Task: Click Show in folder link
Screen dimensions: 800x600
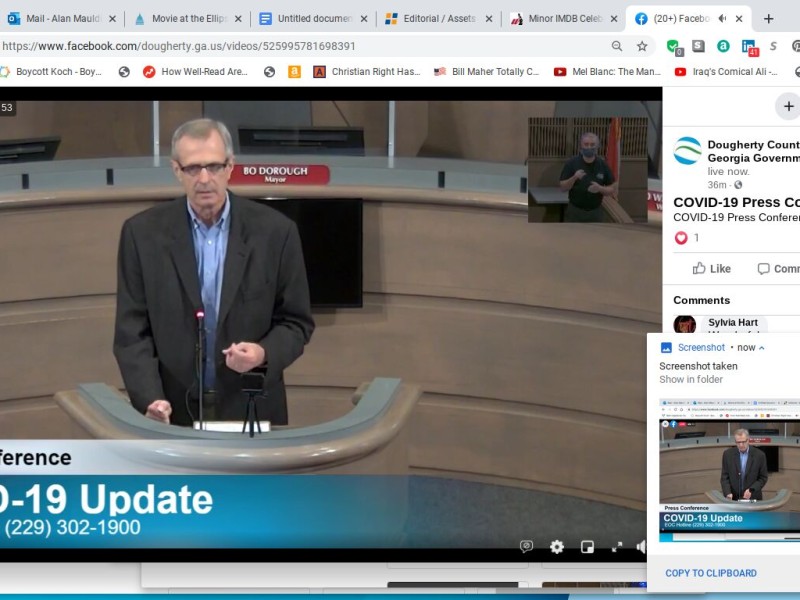Action: pos(691,380)
